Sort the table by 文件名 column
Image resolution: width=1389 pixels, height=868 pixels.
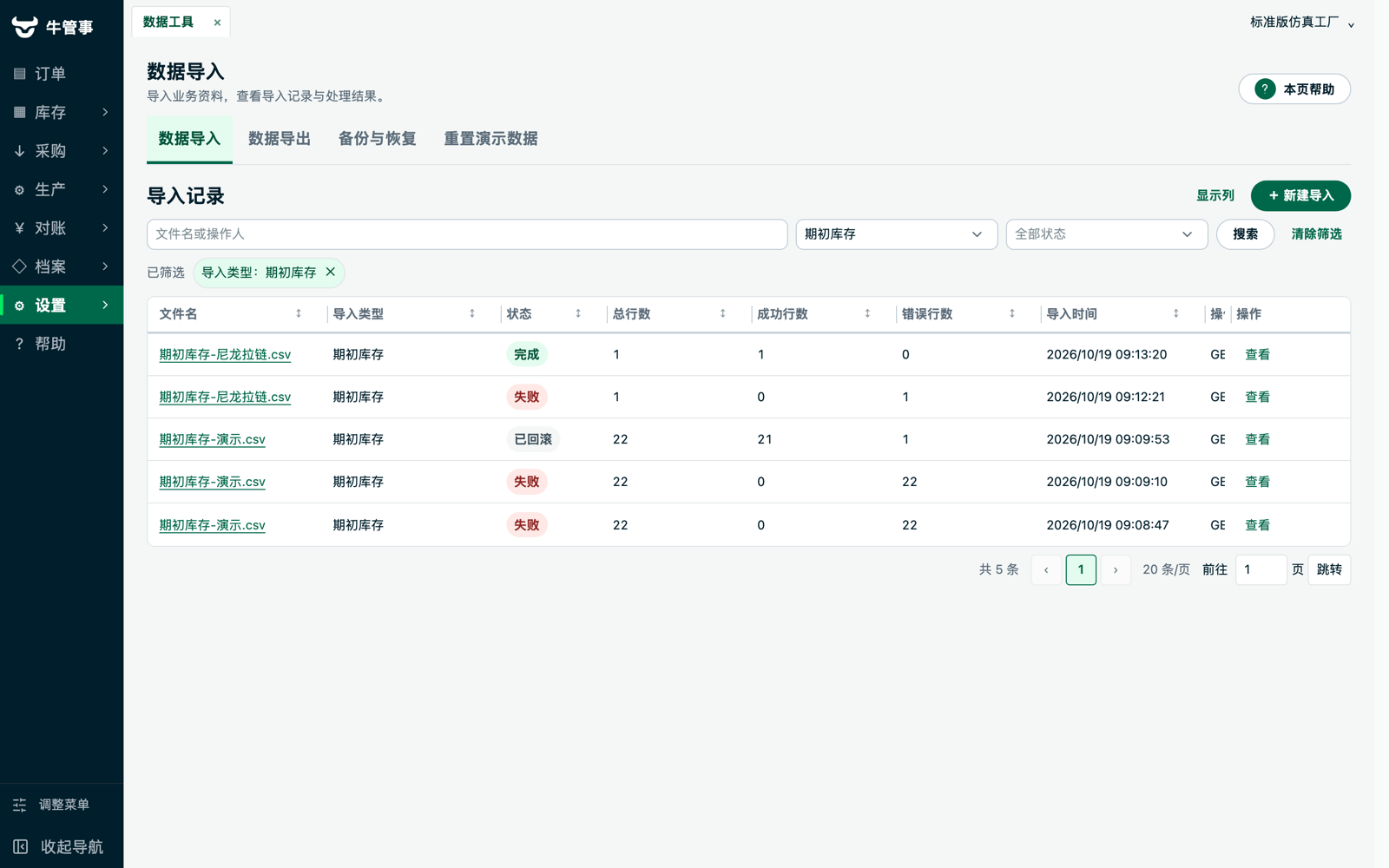point(299,314)
